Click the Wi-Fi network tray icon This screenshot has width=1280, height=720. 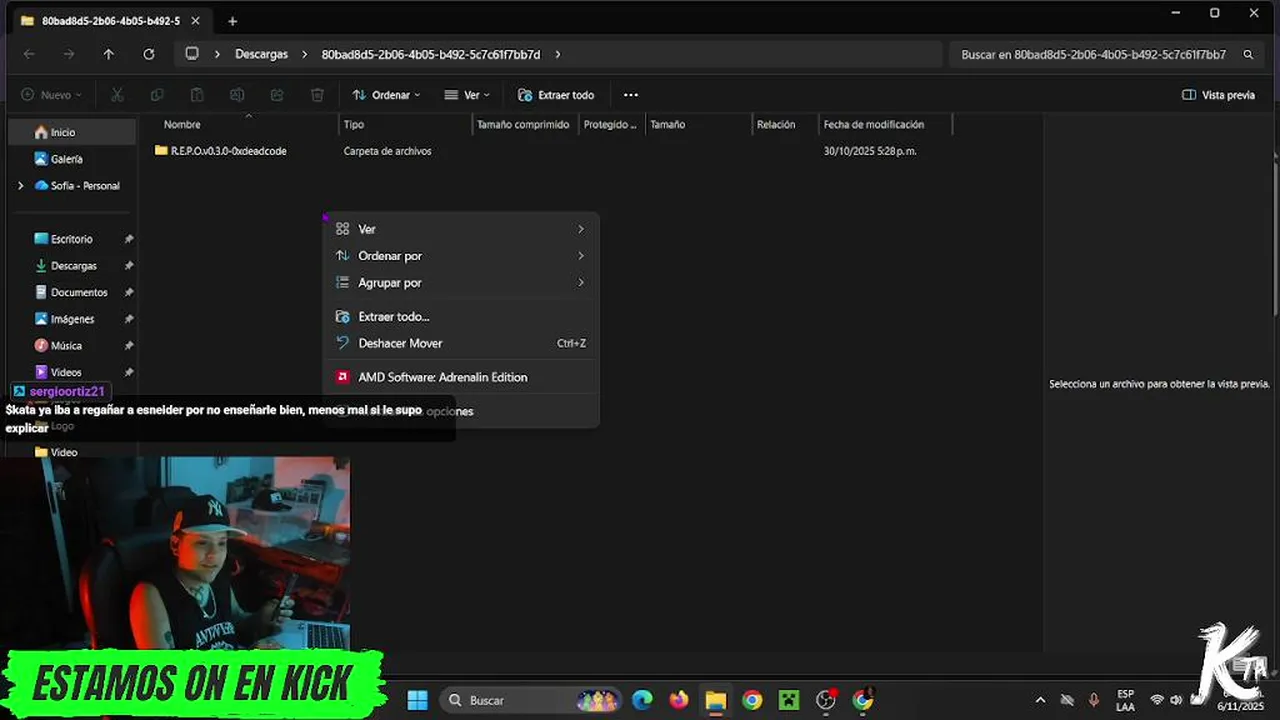point(1157,700)
